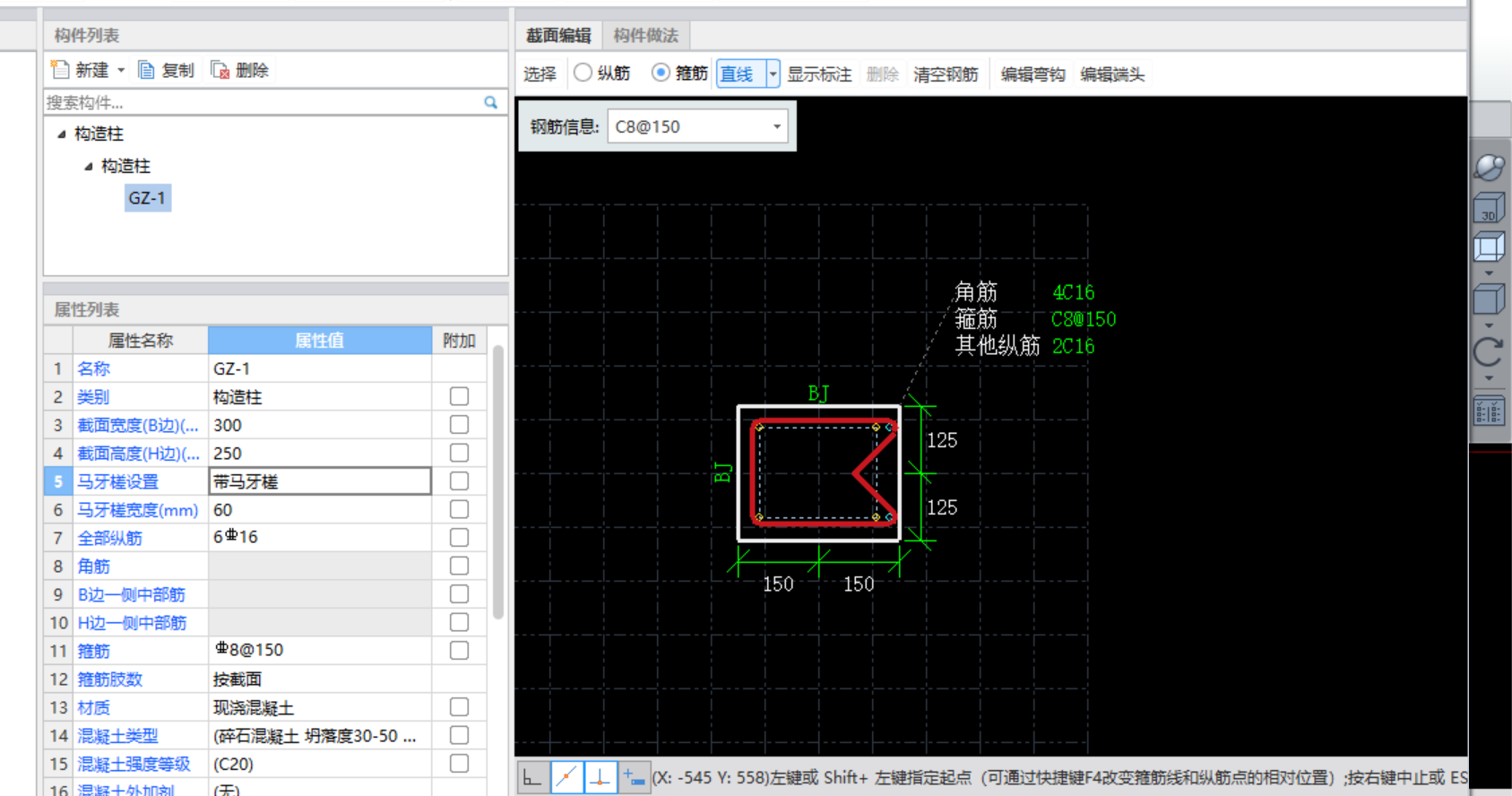1512x796 pixels.
Task: Open the orbit view sphere icon
Action: [x=1489, y=167]
